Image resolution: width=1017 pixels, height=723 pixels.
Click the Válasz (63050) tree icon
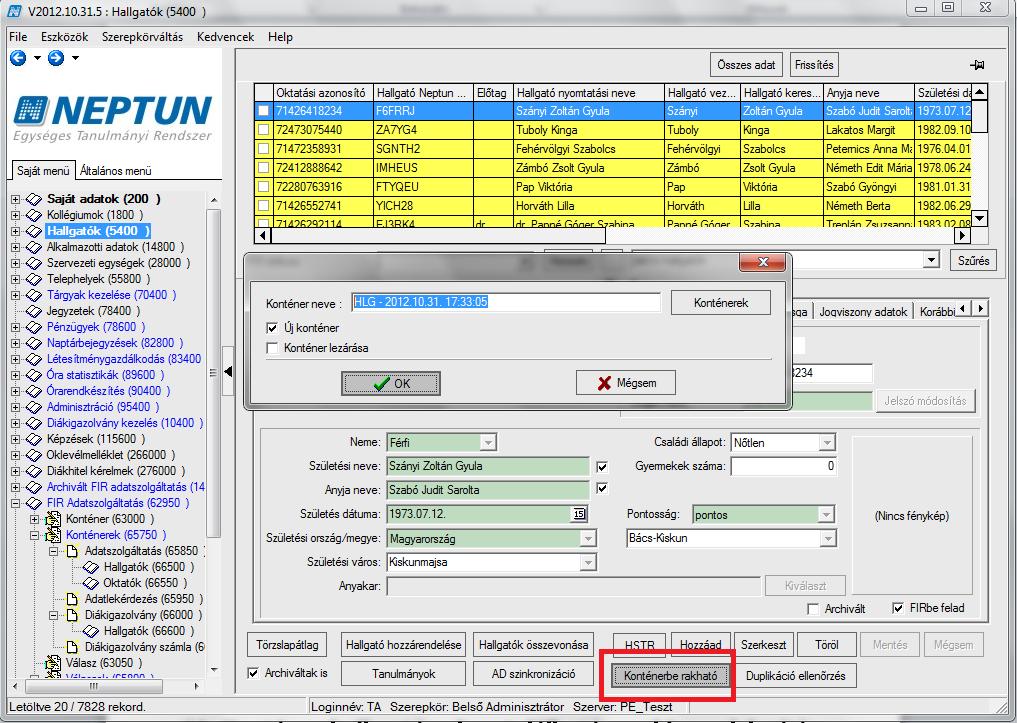pyautogui.click(x=53, y=663)
